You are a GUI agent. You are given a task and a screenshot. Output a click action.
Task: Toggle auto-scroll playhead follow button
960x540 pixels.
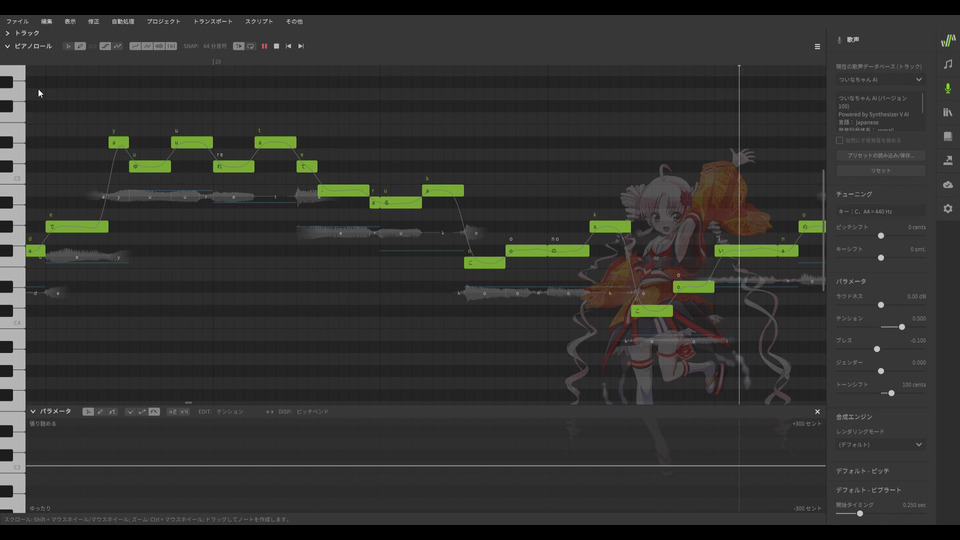click(x=239, y=46)
